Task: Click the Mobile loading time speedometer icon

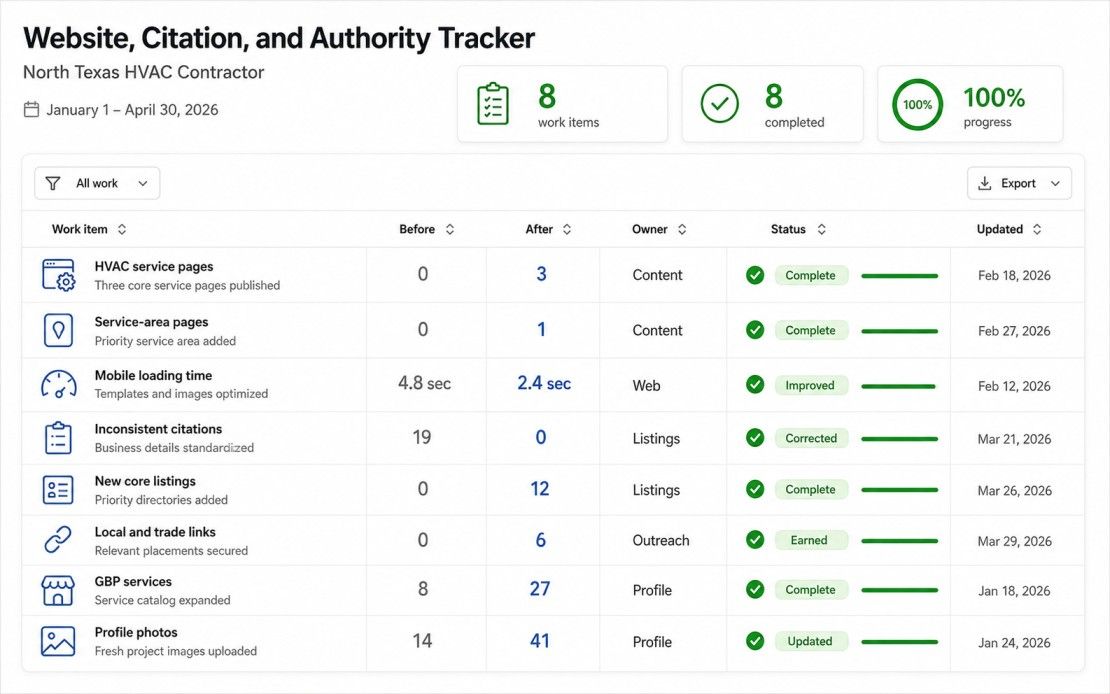Action: (59, 384)
